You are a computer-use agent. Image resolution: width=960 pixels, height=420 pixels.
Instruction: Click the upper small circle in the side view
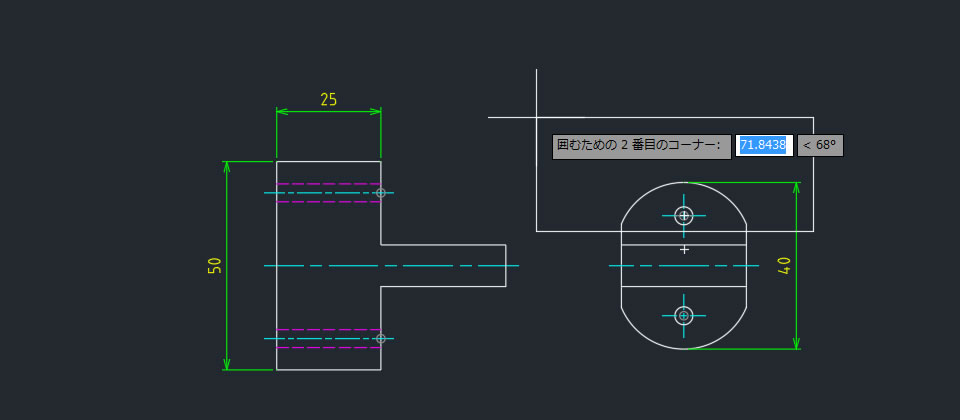click(x=381, y=193)
